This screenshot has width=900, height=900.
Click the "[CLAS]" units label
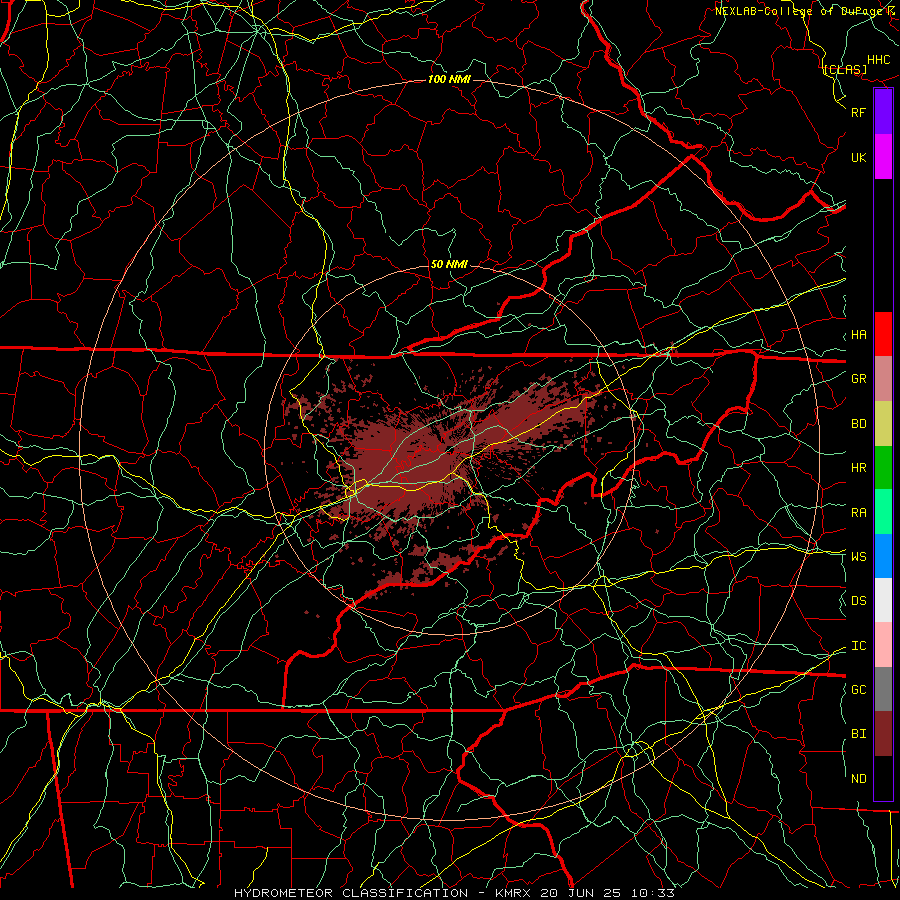844,69
